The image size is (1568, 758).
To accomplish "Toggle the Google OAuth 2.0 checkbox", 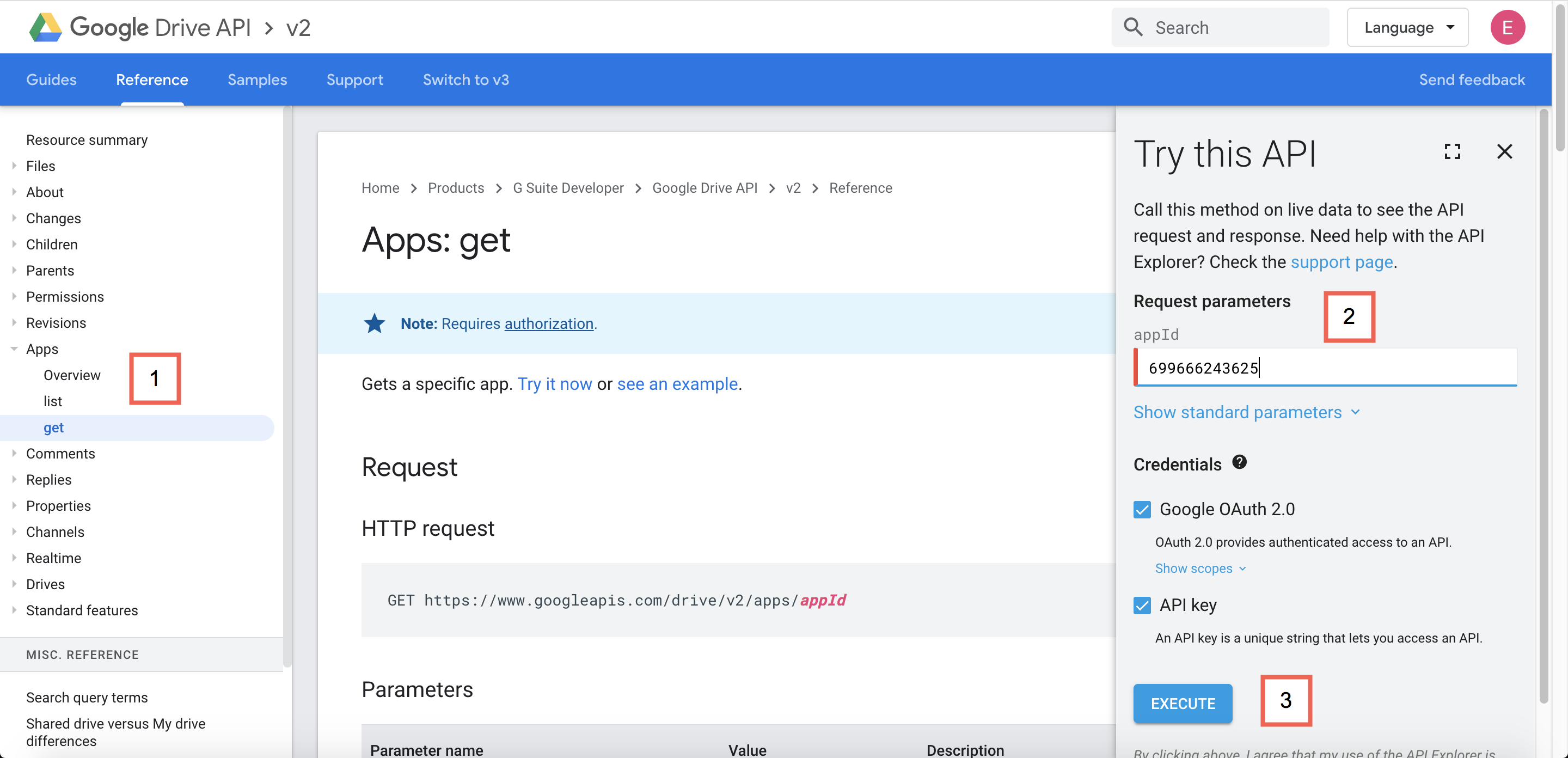I will [1142, 510].
